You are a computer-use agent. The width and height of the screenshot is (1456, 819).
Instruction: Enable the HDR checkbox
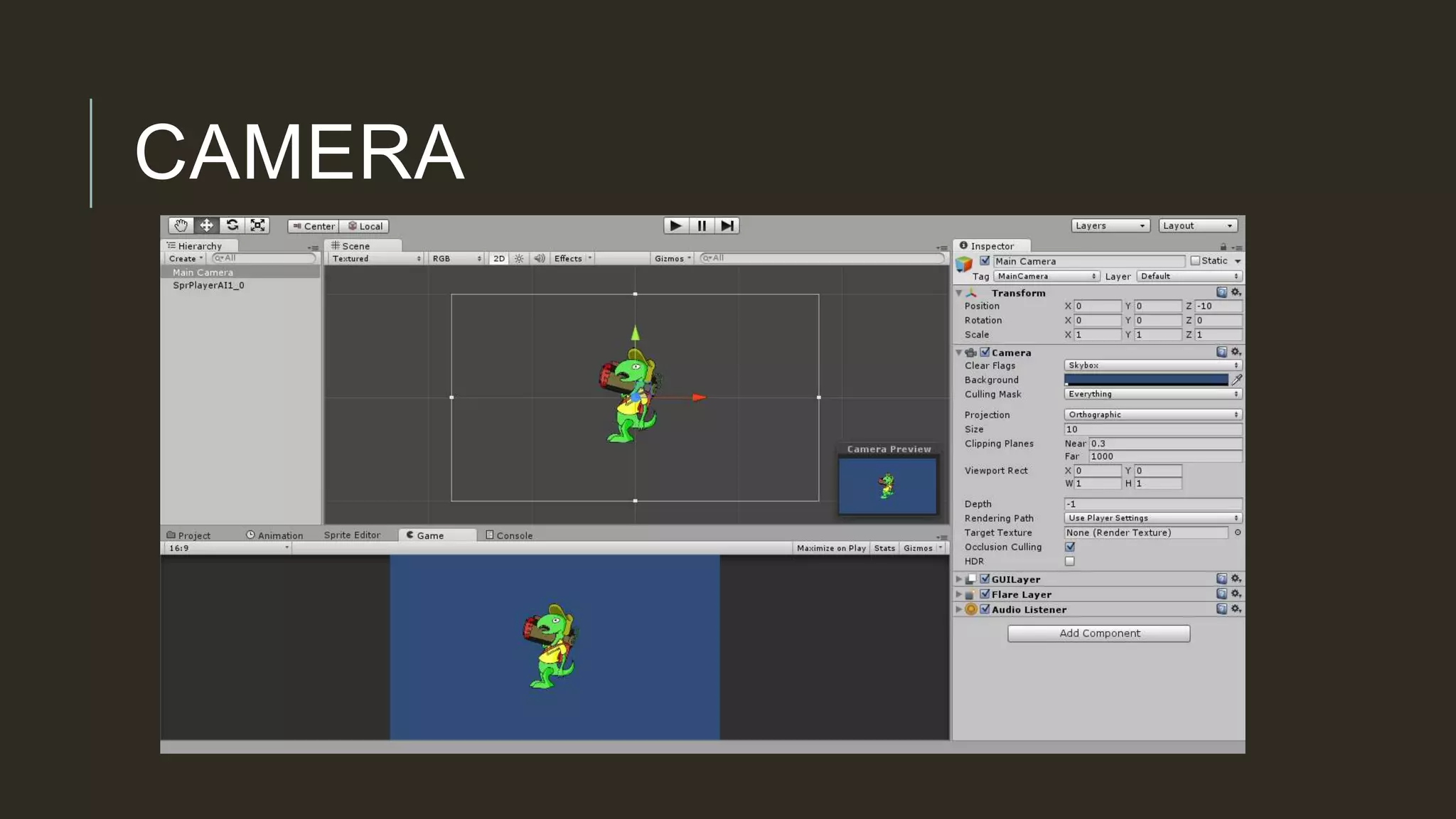[1070, 562]
